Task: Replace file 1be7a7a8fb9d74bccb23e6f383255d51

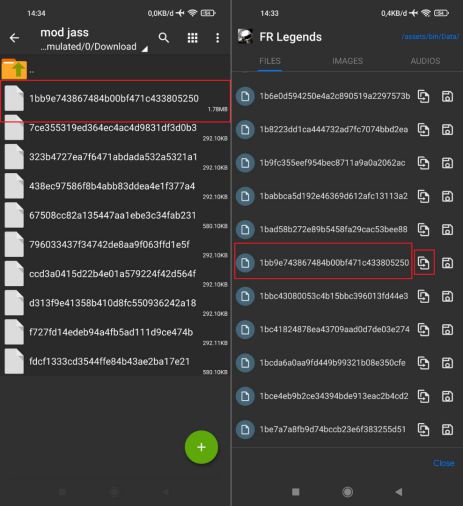Action: pos(424,429)
